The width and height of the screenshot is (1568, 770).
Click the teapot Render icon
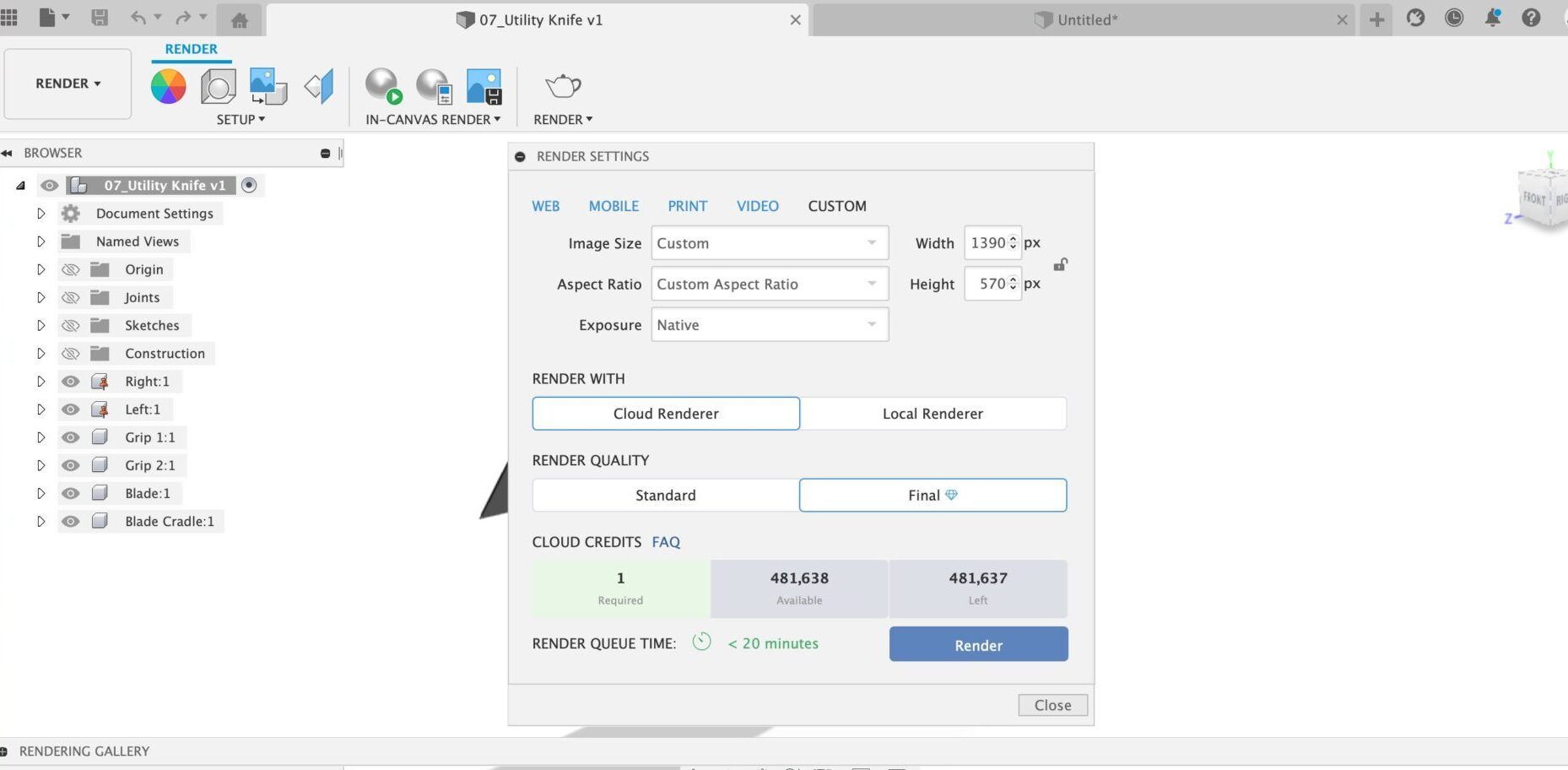click(x=563, y=86)
